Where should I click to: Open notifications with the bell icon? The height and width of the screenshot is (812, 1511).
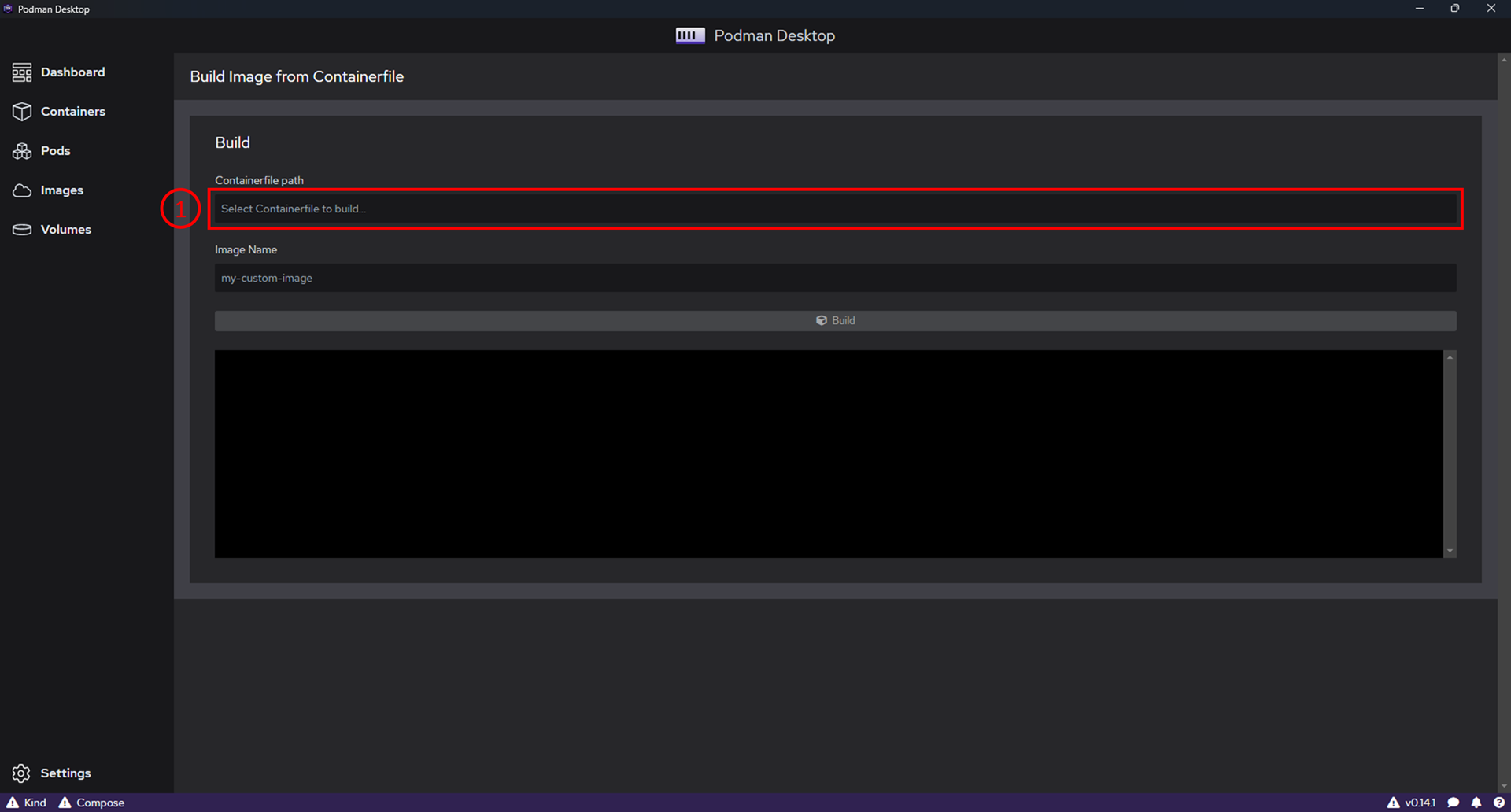(x=1476, y=803)
